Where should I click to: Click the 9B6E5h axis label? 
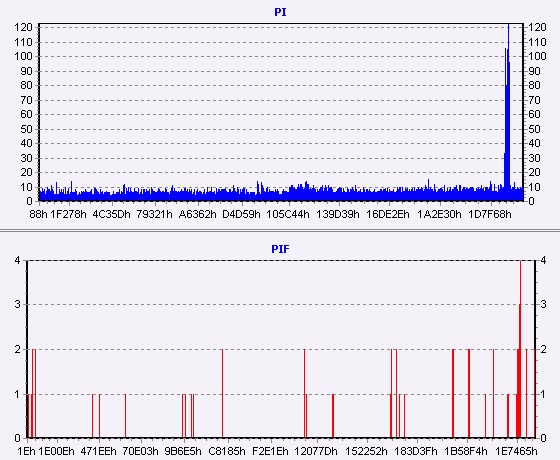pyautogui.click(x=182, y=451)
